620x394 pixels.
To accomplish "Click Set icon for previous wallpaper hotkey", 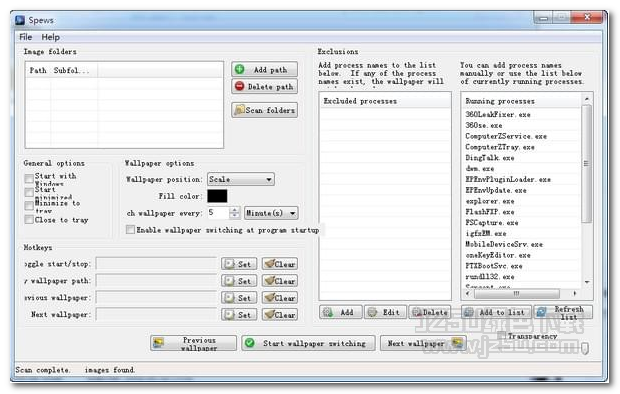I will coord(229,298).
